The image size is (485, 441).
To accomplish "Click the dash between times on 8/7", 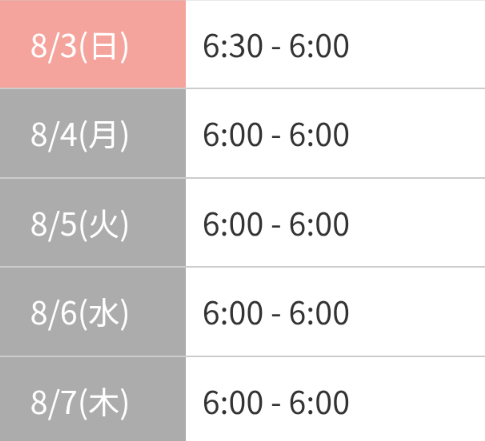I will click(x=276, y=405).
